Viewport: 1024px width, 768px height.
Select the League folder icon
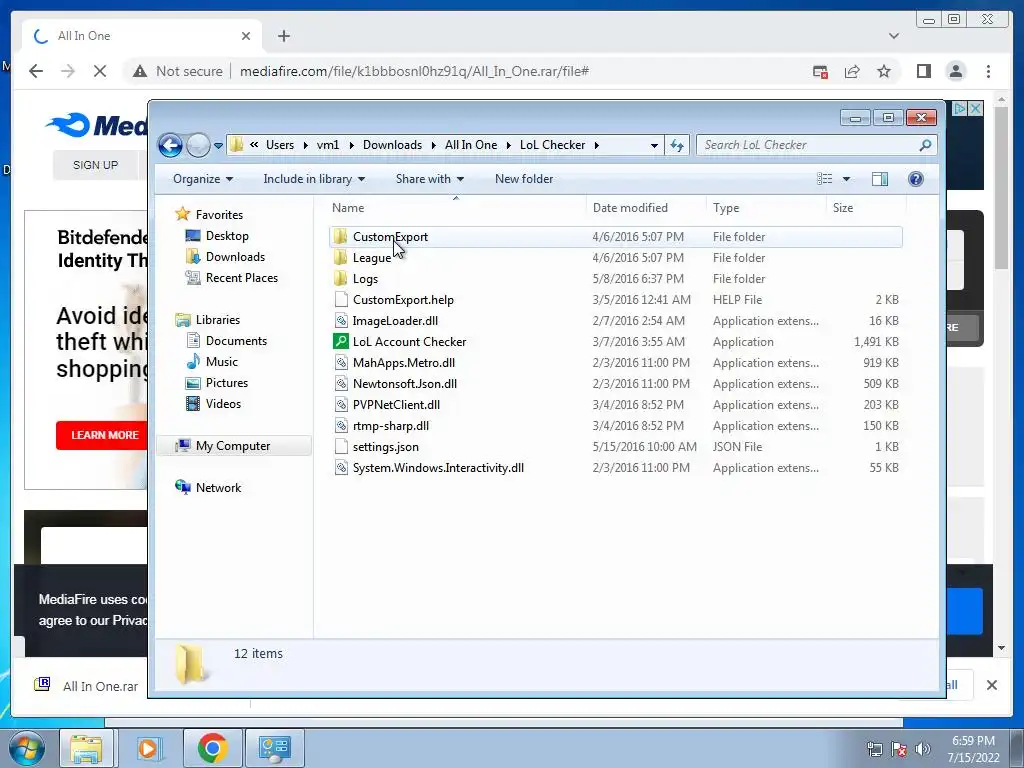click(x=340, y=257)
